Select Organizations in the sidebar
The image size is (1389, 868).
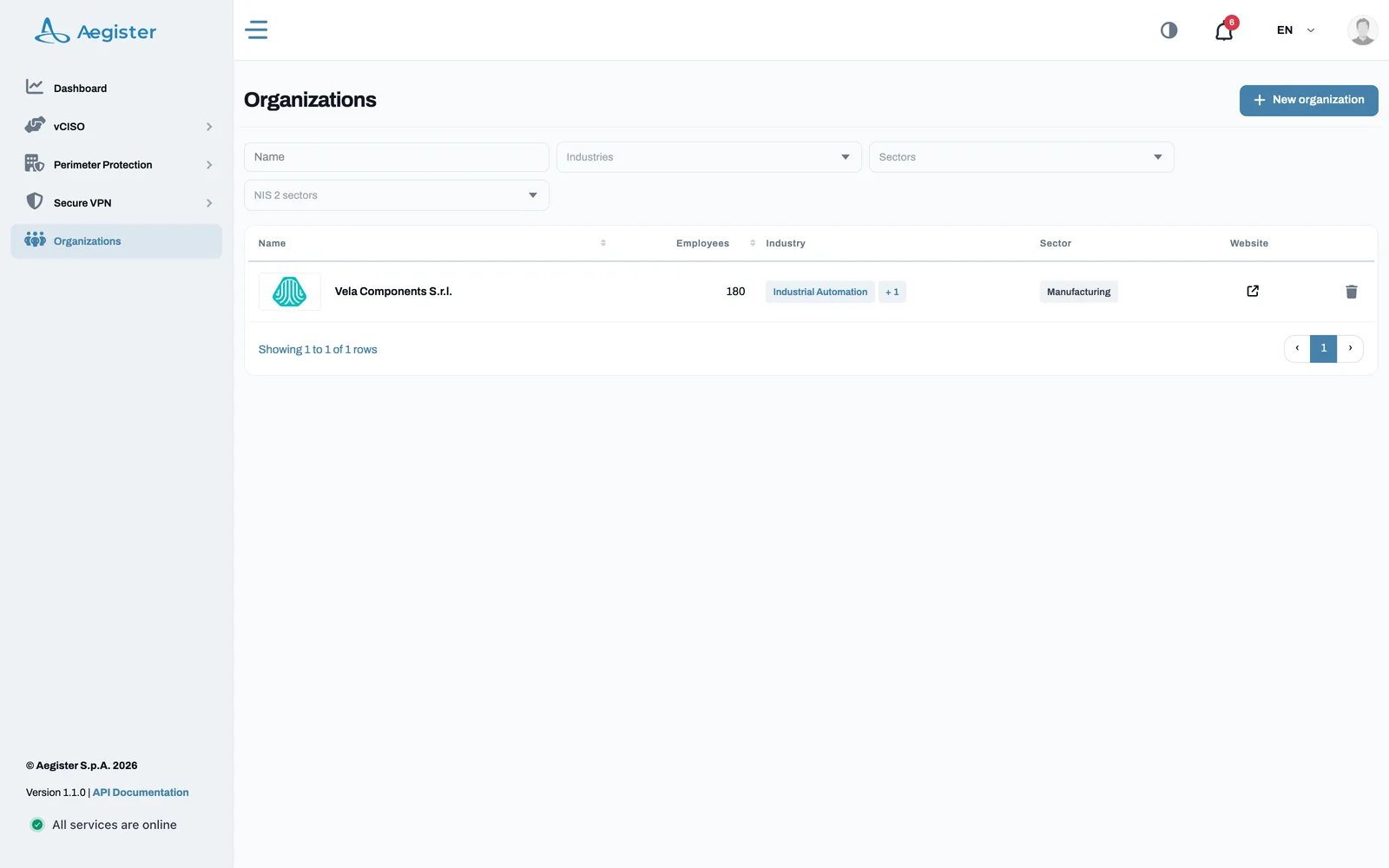(116, 240)
